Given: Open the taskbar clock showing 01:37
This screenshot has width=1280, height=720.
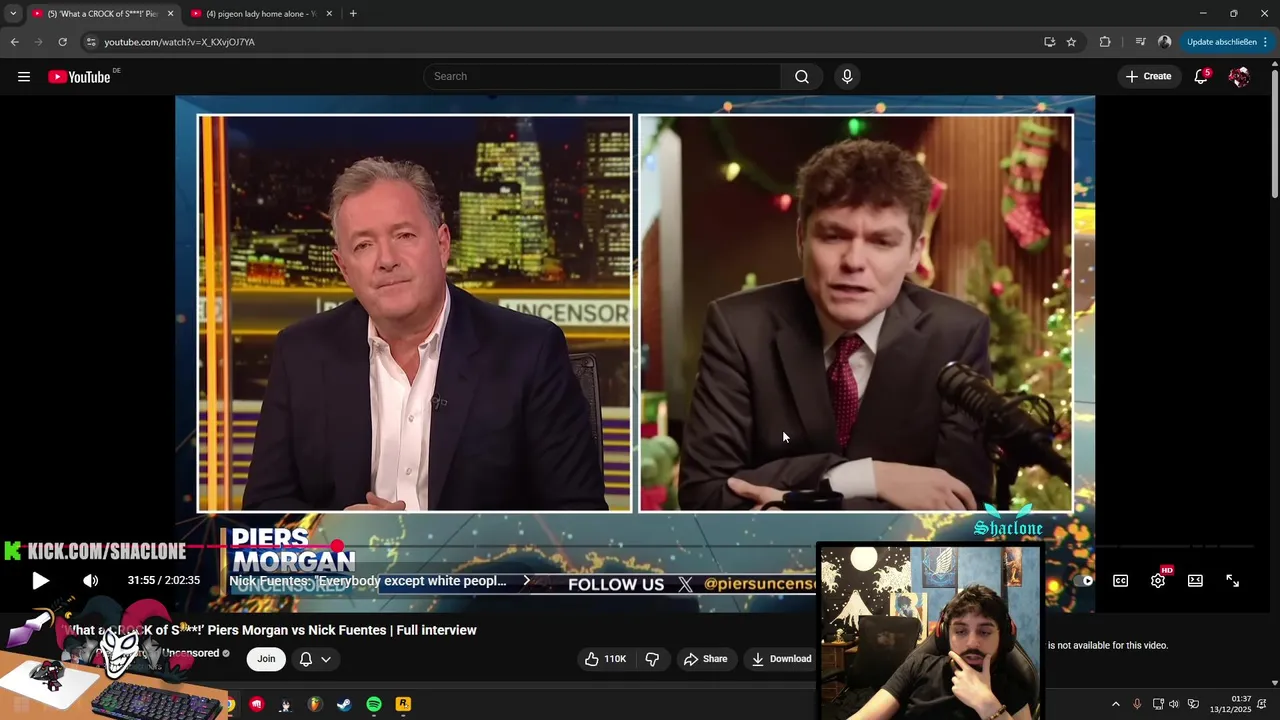Looking at the screenshot, I should (1231, 704).
